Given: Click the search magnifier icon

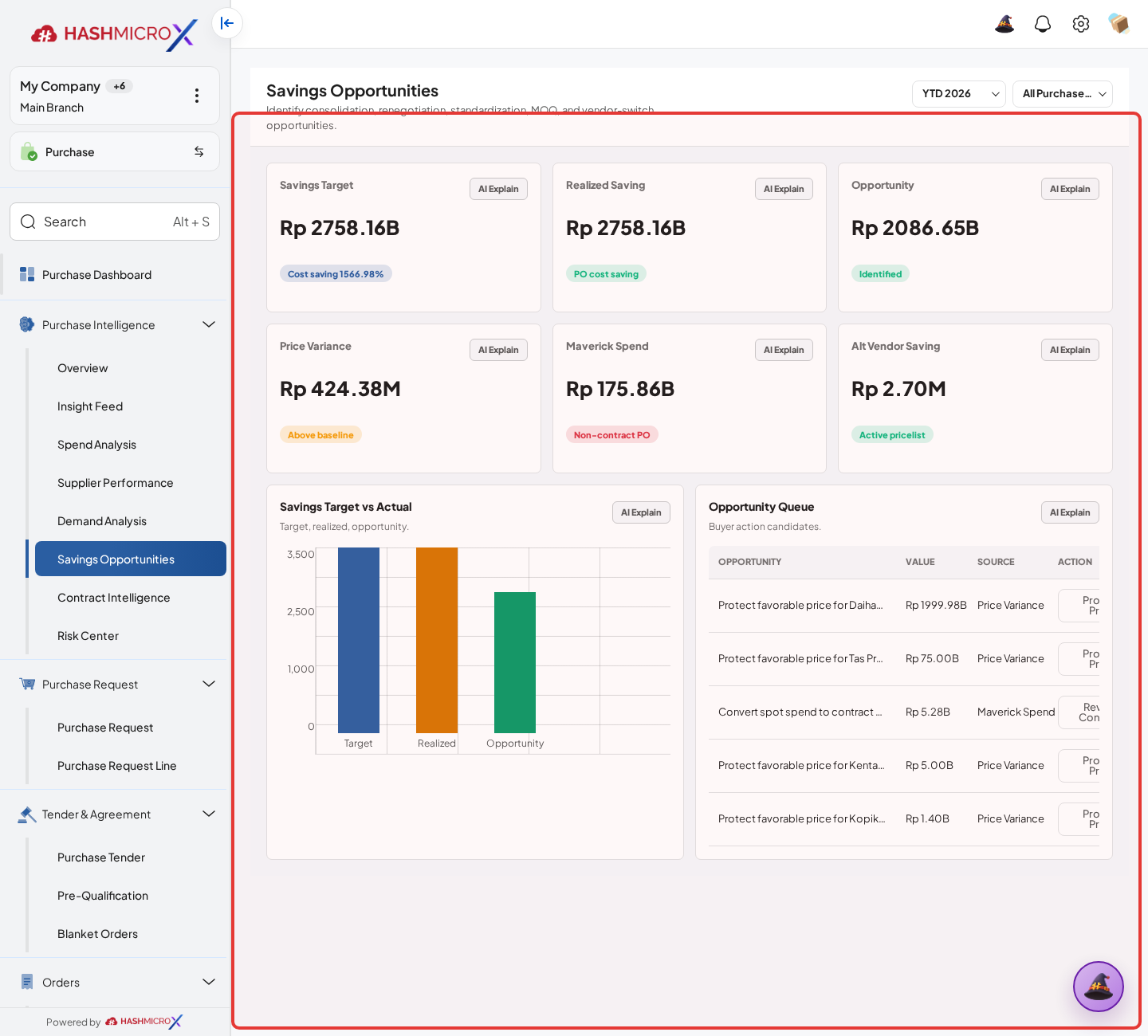Looking at the screenshot, I should point(28,222).
